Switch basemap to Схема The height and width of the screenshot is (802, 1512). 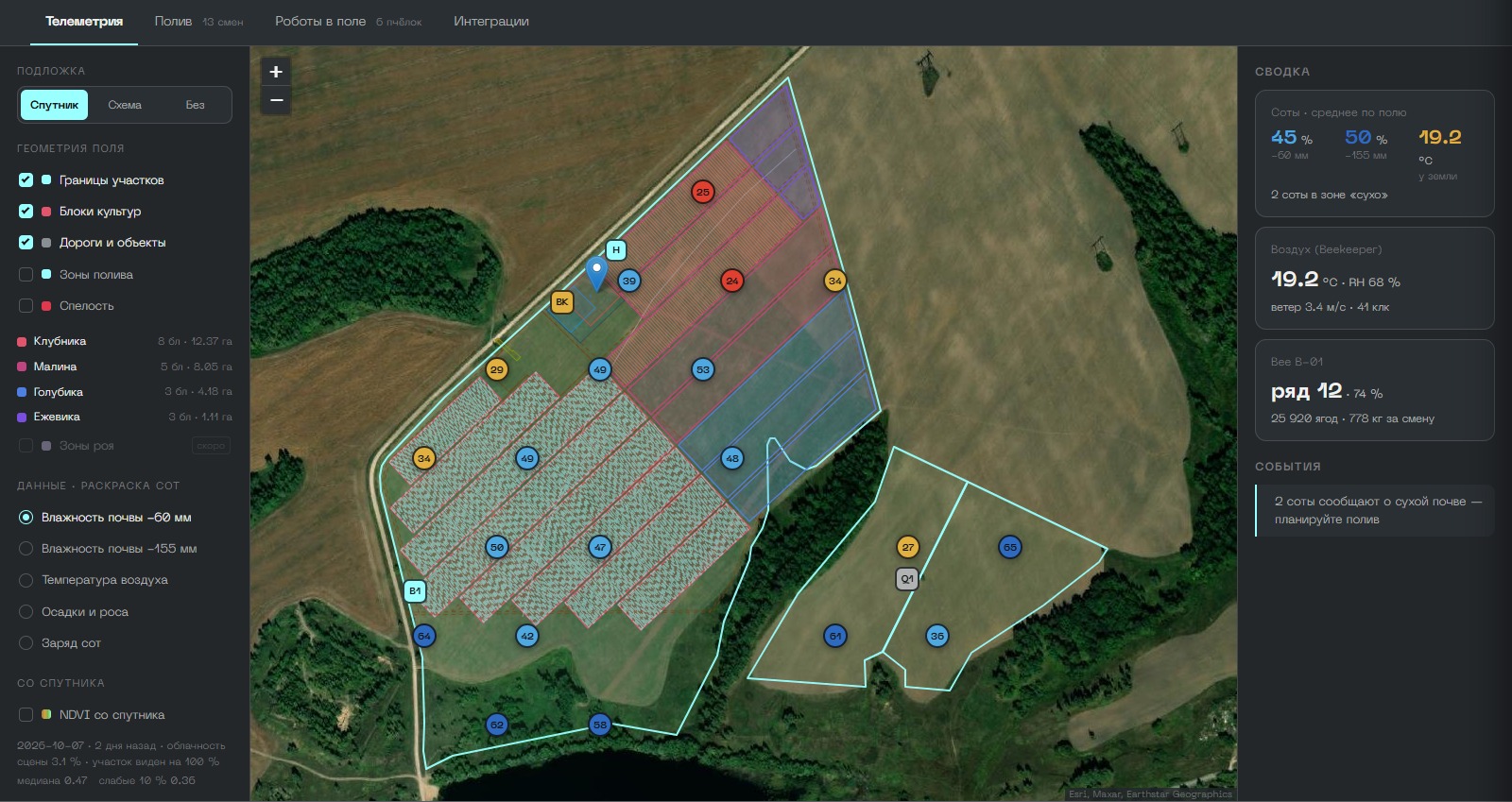pyautogui.click(x=125, y=105)
